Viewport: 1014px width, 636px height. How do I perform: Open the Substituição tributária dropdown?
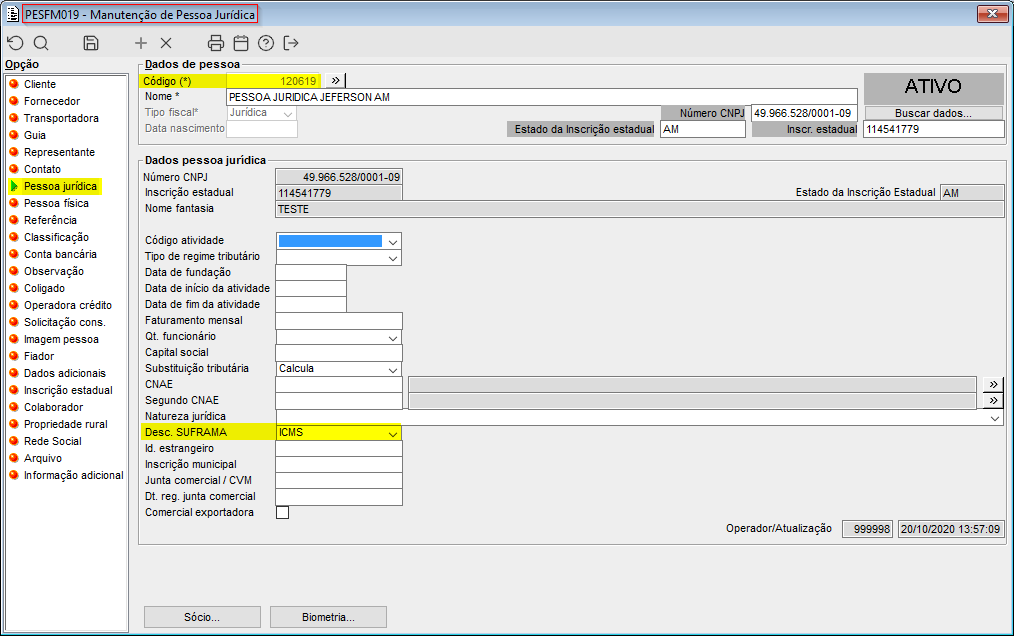tap(392, 369)
